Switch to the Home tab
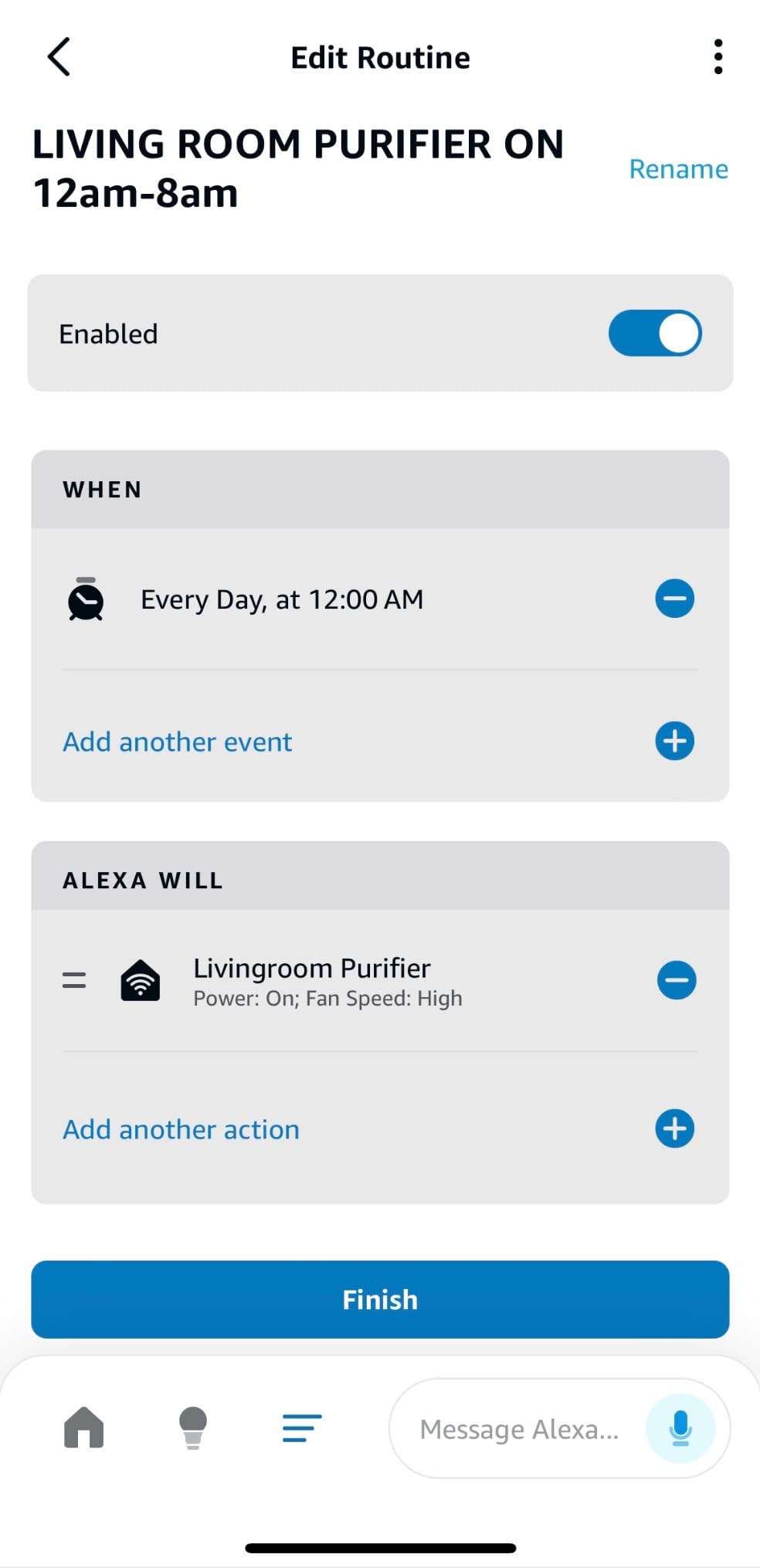Viewport: 760px width, 1568px height. point(84,1427)
